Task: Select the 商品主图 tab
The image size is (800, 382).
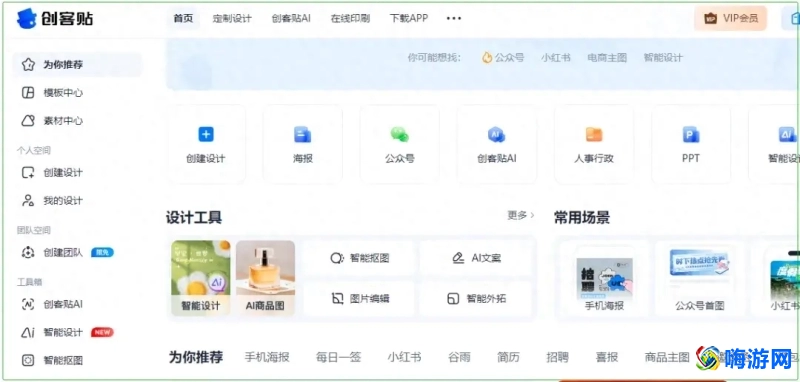Action: pos(667,357)
